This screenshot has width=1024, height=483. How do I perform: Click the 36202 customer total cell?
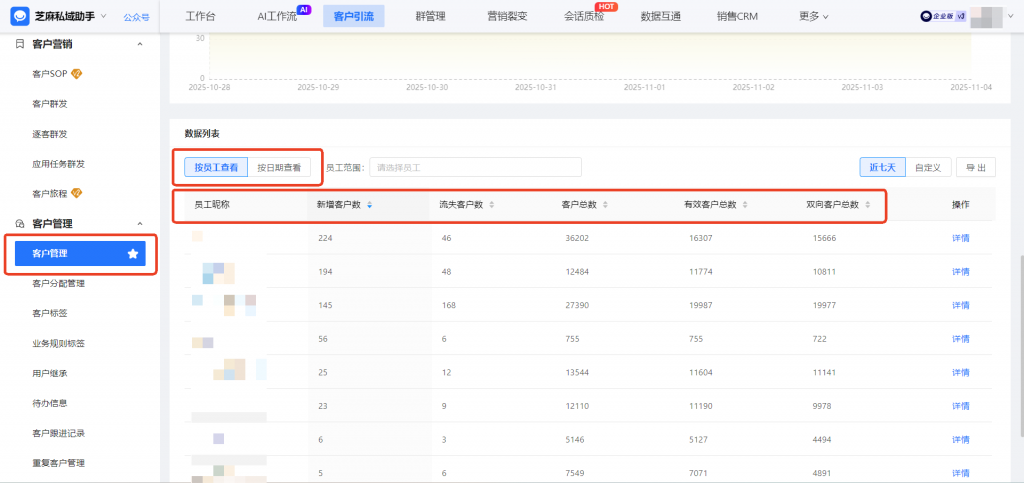[x=577, y=238]
